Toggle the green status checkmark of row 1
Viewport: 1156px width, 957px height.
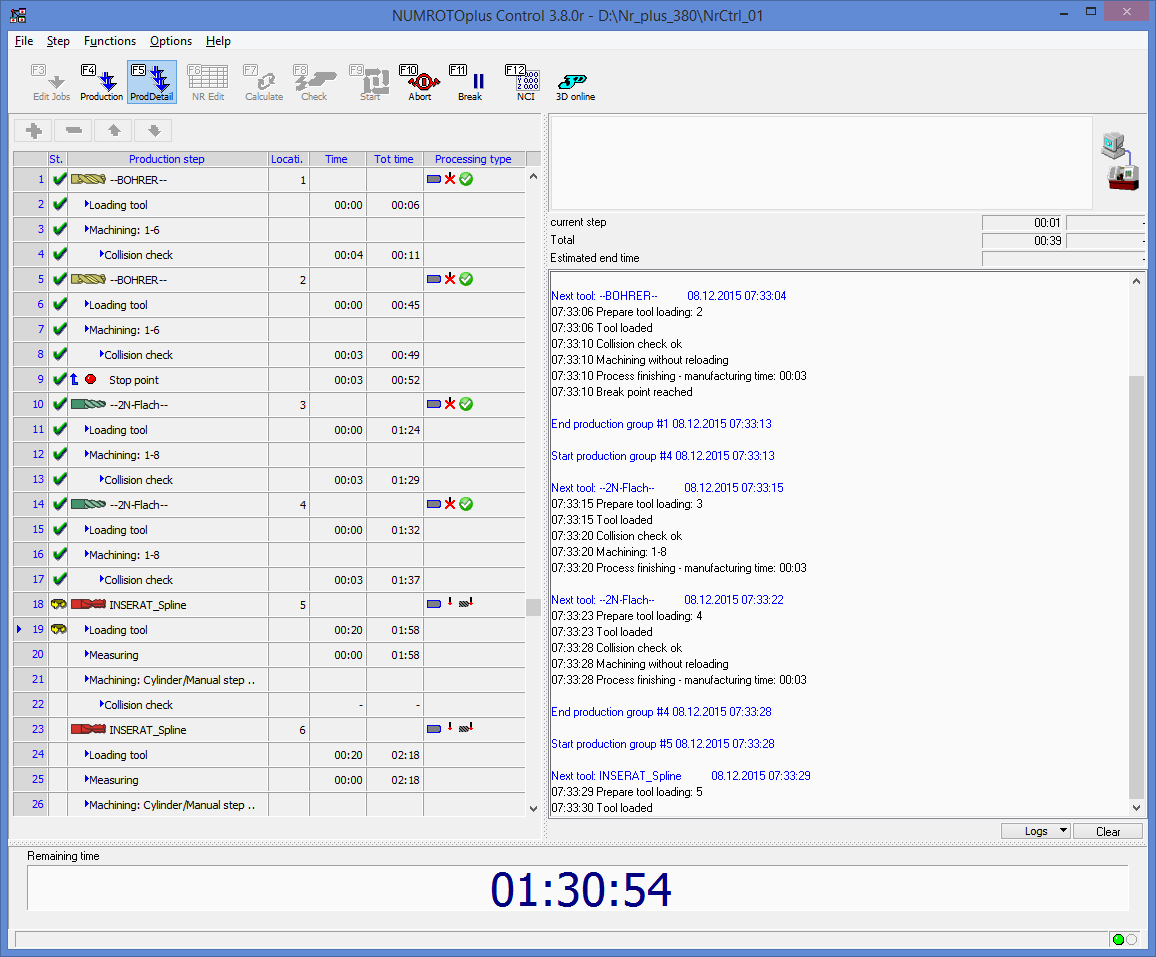click(x=59, y=180)
